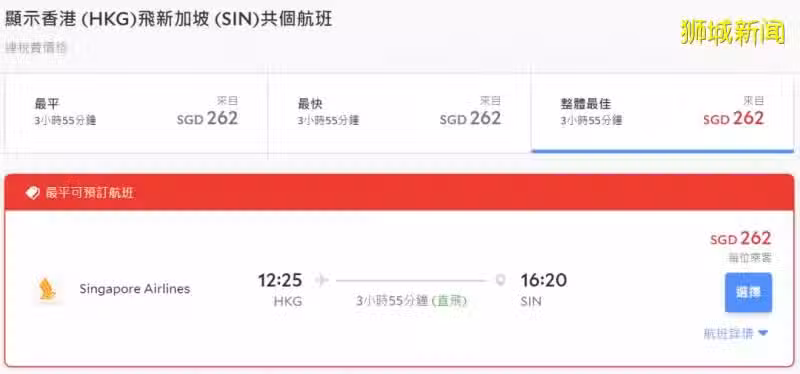This screenshot has width=800, height=374.
Task: Click the 16:20 arrival time
Action: tap(543, 280)
